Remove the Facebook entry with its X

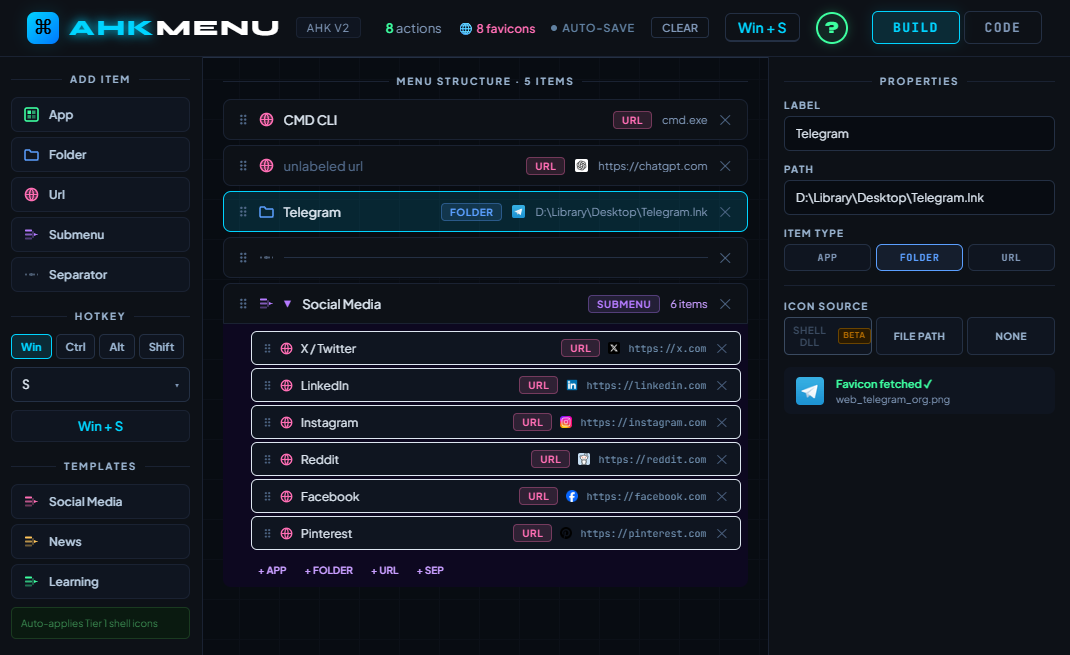(x=721, y=497)
